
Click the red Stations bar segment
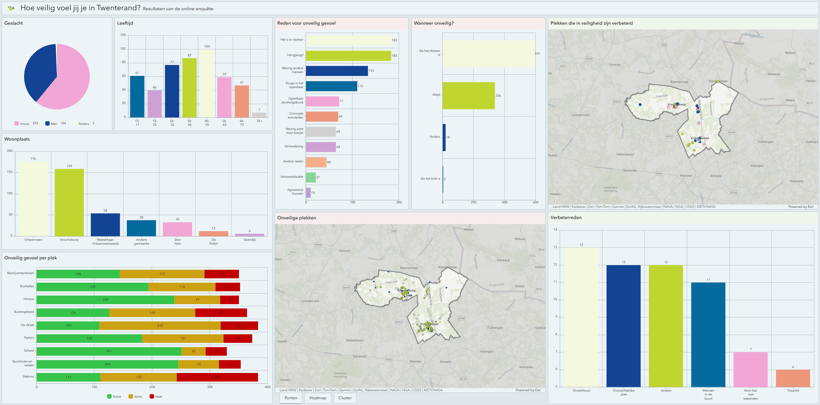(x=217, y=377)
